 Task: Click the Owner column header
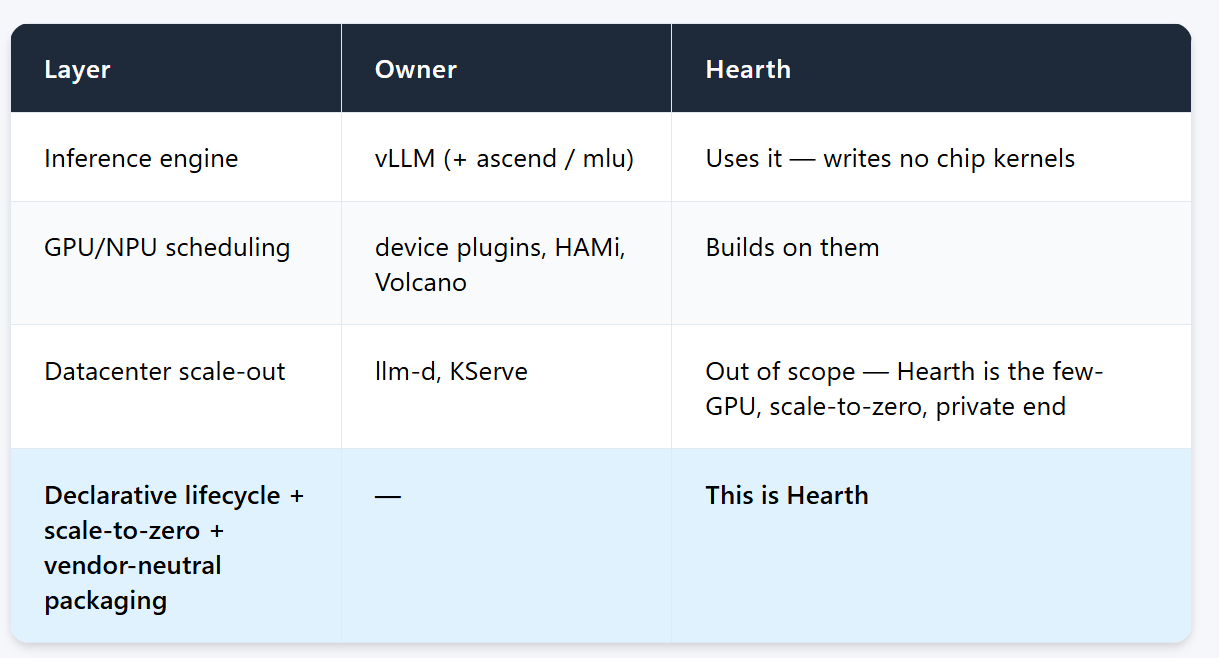(x=506, y=69)
